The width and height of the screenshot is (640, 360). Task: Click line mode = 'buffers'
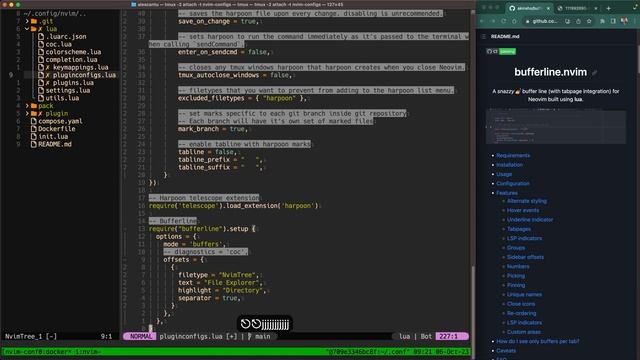[x=194, y=244]
